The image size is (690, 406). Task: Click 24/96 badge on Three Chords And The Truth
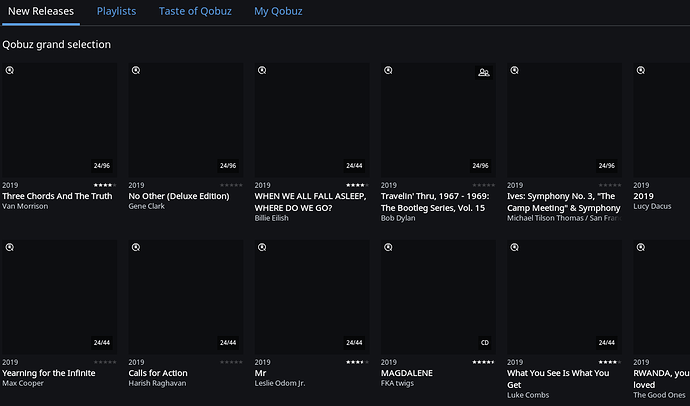[x=102, y=166]
